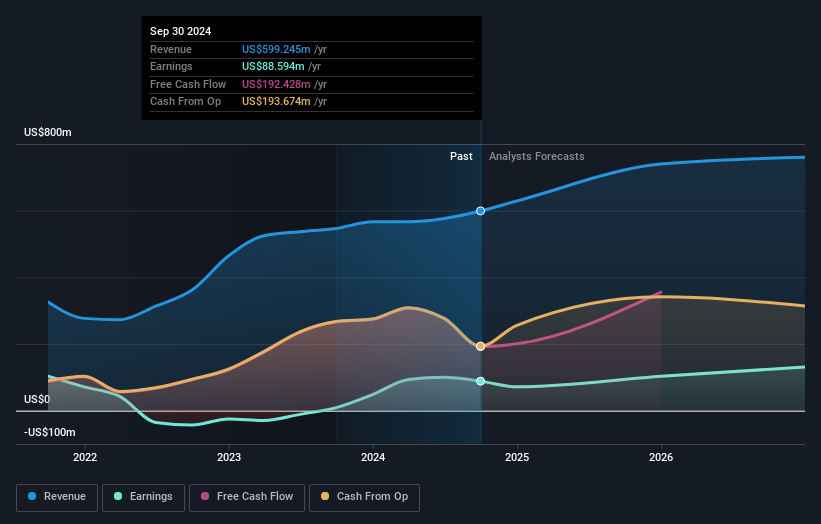Click the Earnings row label in tooltip
Viewport: 821px width, 524px height.
(x=171, y=66)
